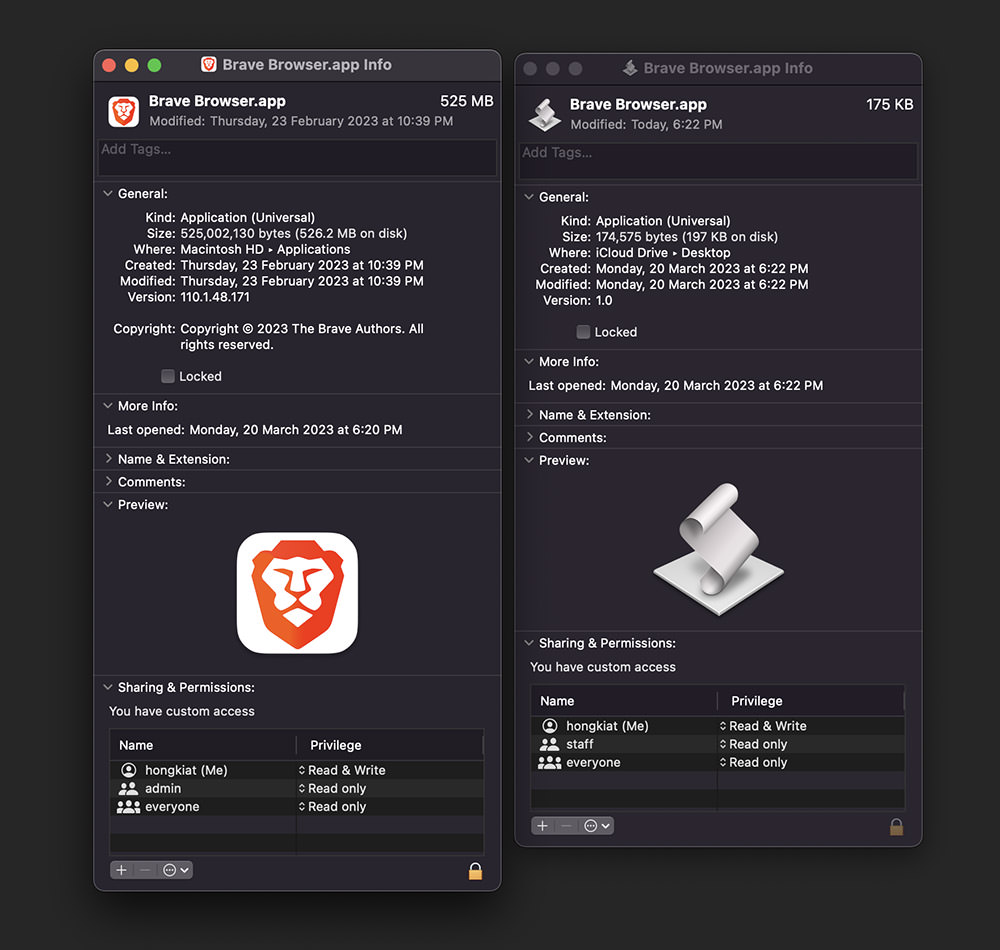Select the staff group icon in right window
Viewport: 1000px width, 950px height.
tap(549, 744)
